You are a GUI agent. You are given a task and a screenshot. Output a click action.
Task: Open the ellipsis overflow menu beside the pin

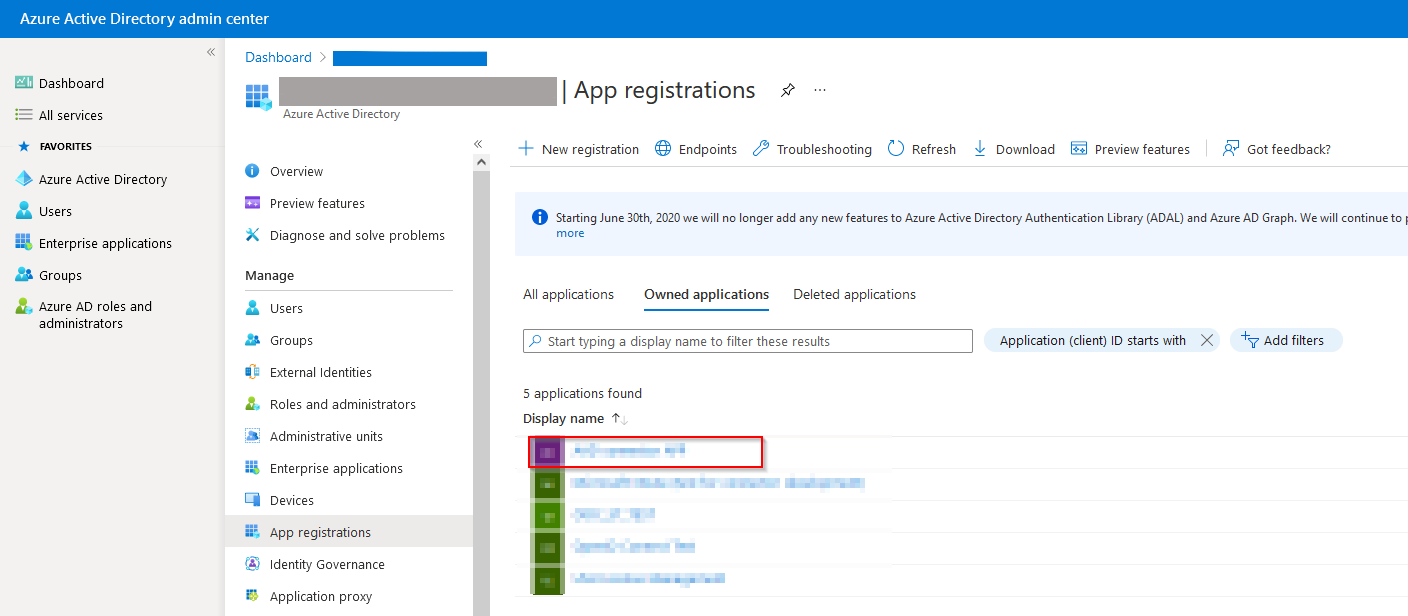click(819, 90)
